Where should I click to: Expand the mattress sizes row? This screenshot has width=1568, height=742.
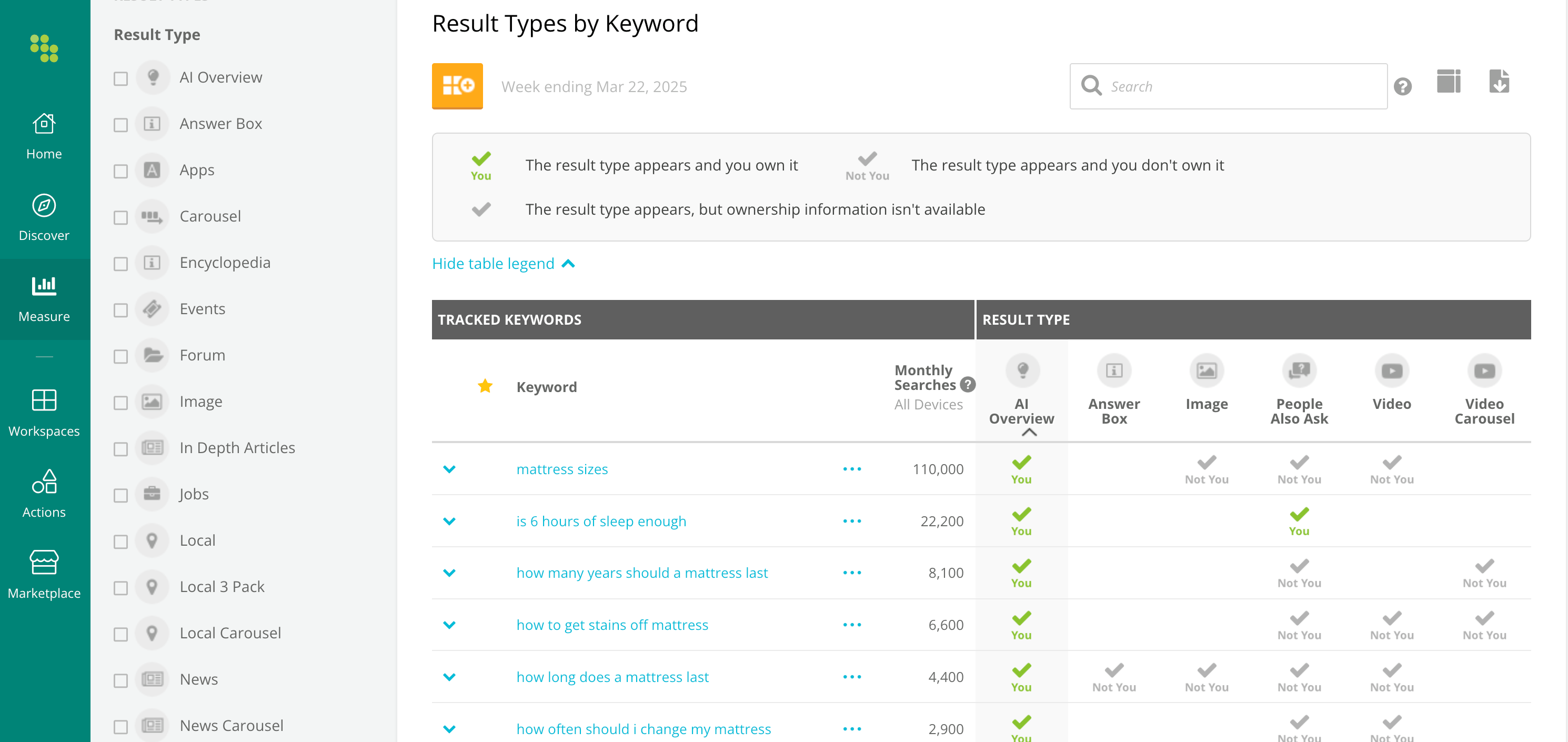click(x=449, y=469)
